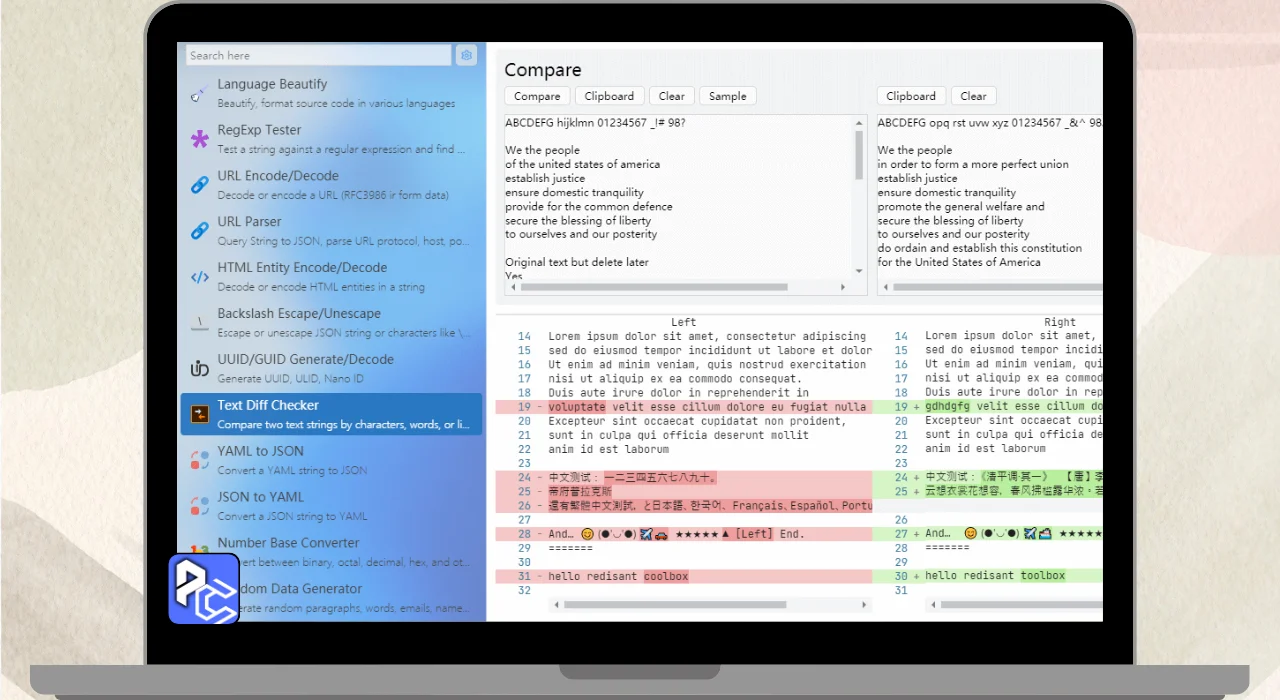Click the Search here input field

[319, 56]
